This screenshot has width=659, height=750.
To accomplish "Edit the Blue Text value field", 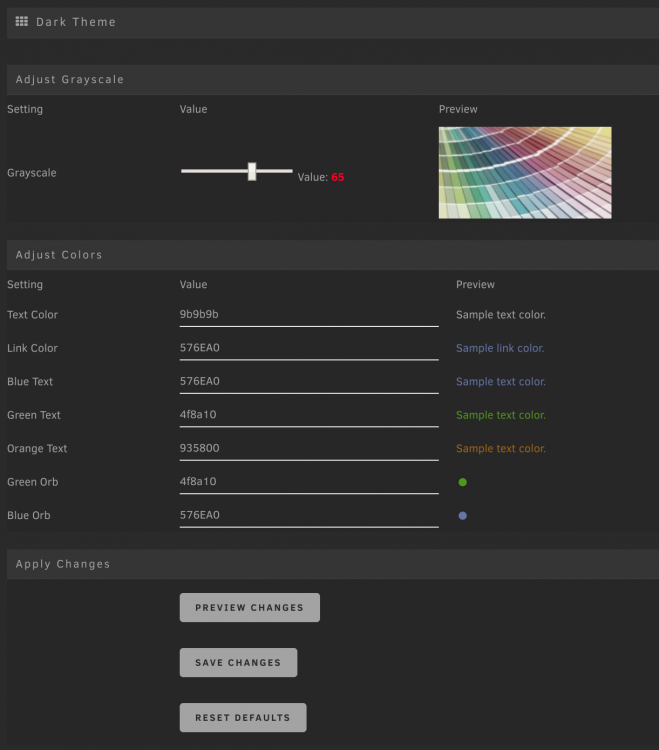I will tap(309, 382).
